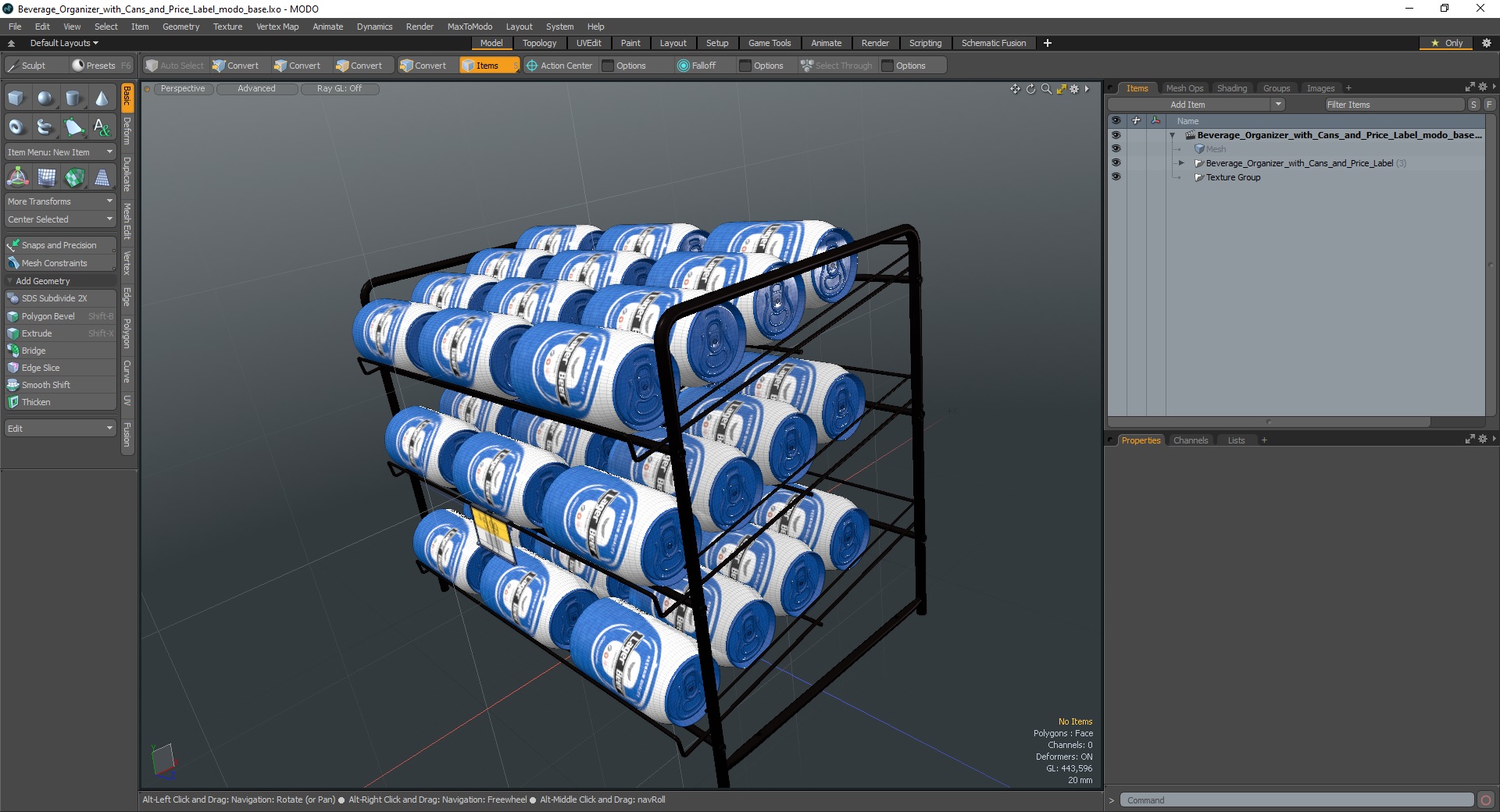Screen dimensions: 1500x812
Task: Click Action Center button
Action: click(559, 66)
